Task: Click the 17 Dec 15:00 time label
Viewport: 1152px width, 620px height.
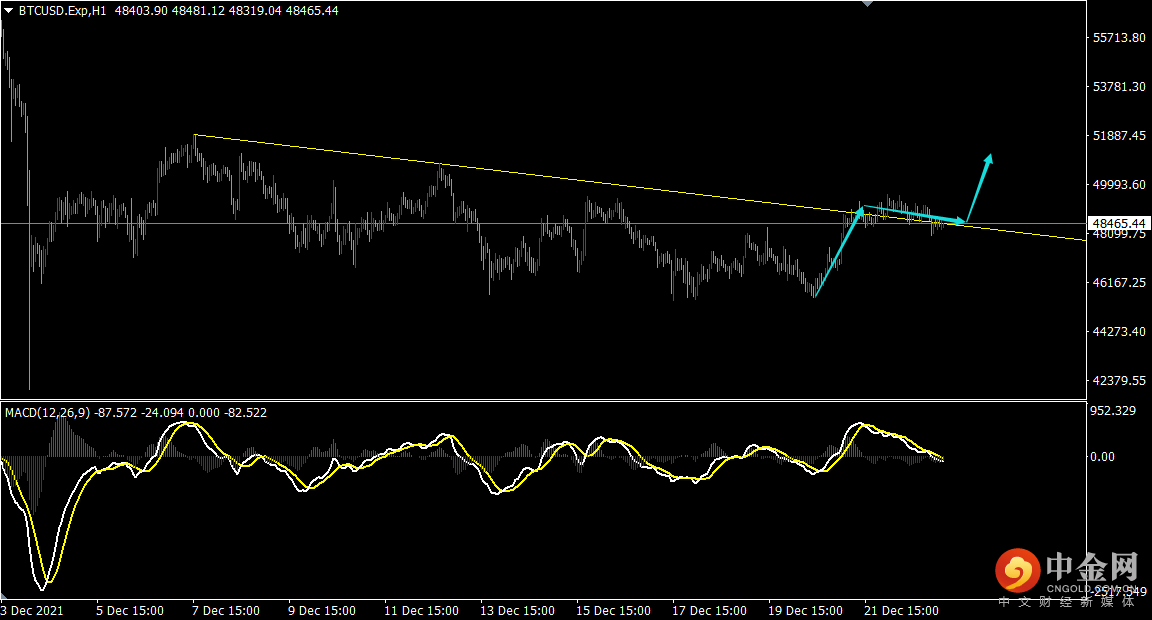Action: point(710,610)
